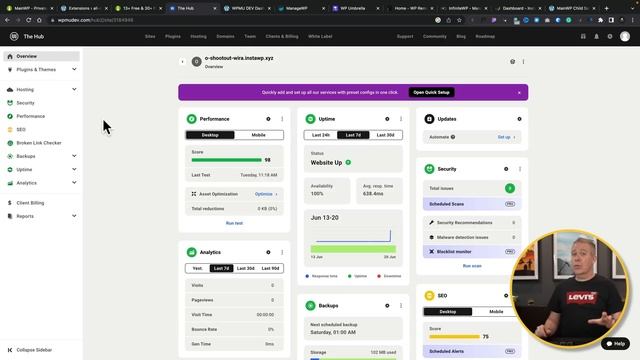Open the Help chat bubble

616,344
